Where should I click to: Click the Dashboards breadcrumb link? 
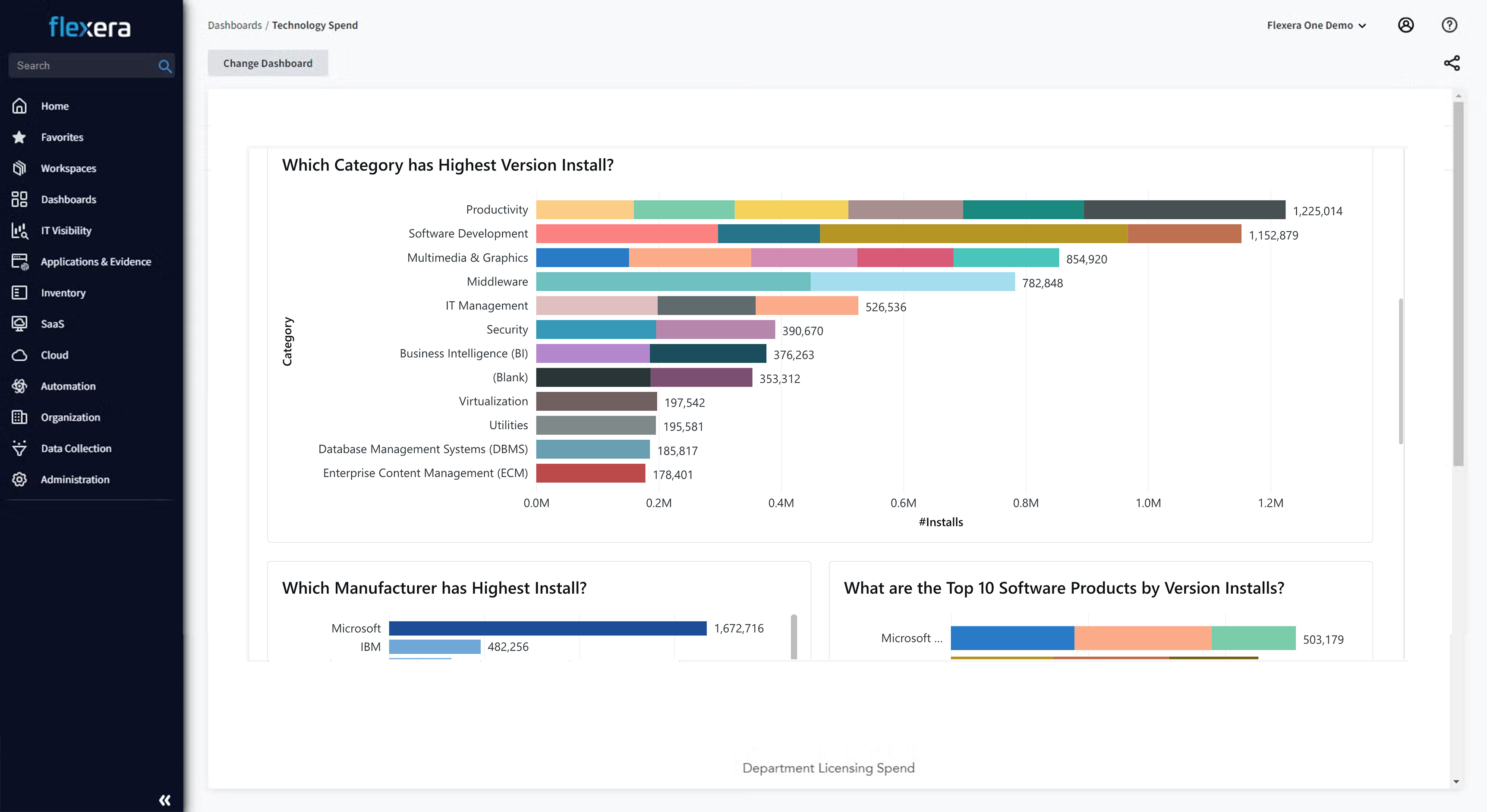pyautogui.click(x=234, y=25)
